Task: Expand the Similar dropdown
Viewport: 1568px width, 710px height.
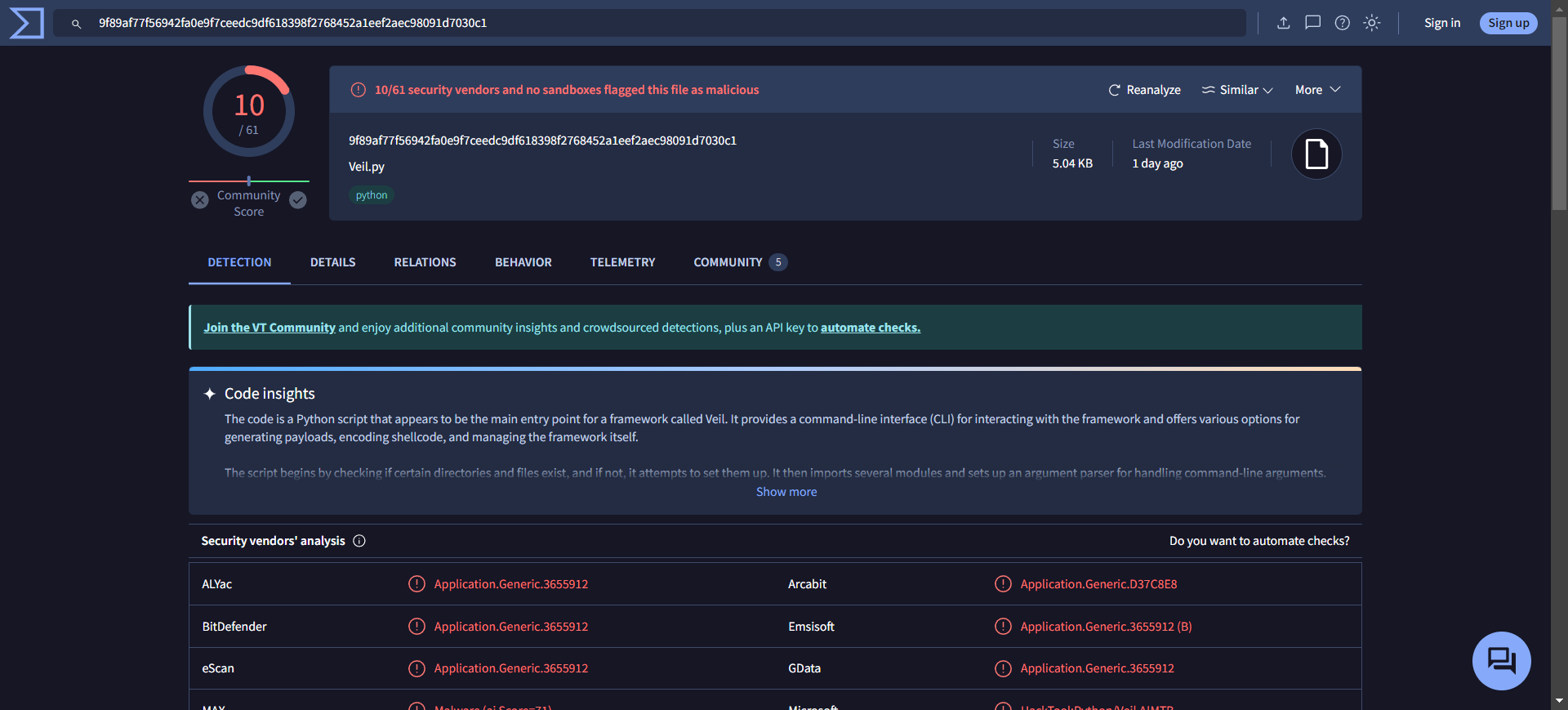Action: 1237,90
